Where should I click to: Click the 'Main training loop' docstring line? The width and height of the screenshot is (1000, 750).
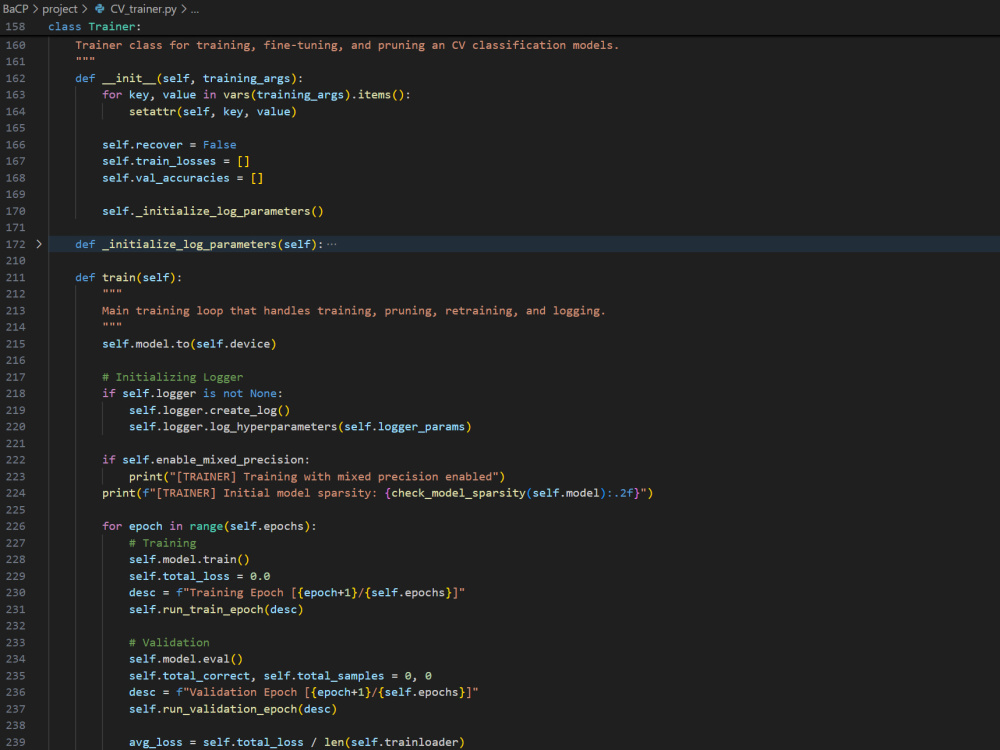(354, 311)
